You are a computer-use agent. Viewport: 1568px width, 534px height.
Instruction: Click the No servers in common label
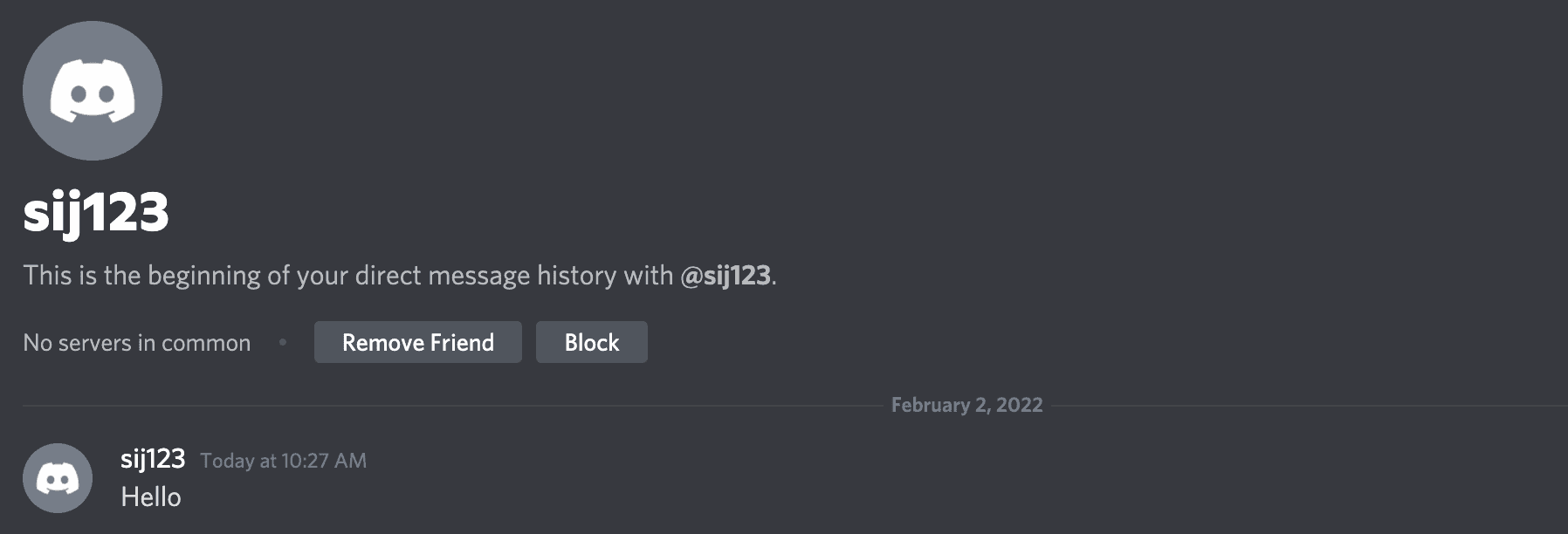137,343
